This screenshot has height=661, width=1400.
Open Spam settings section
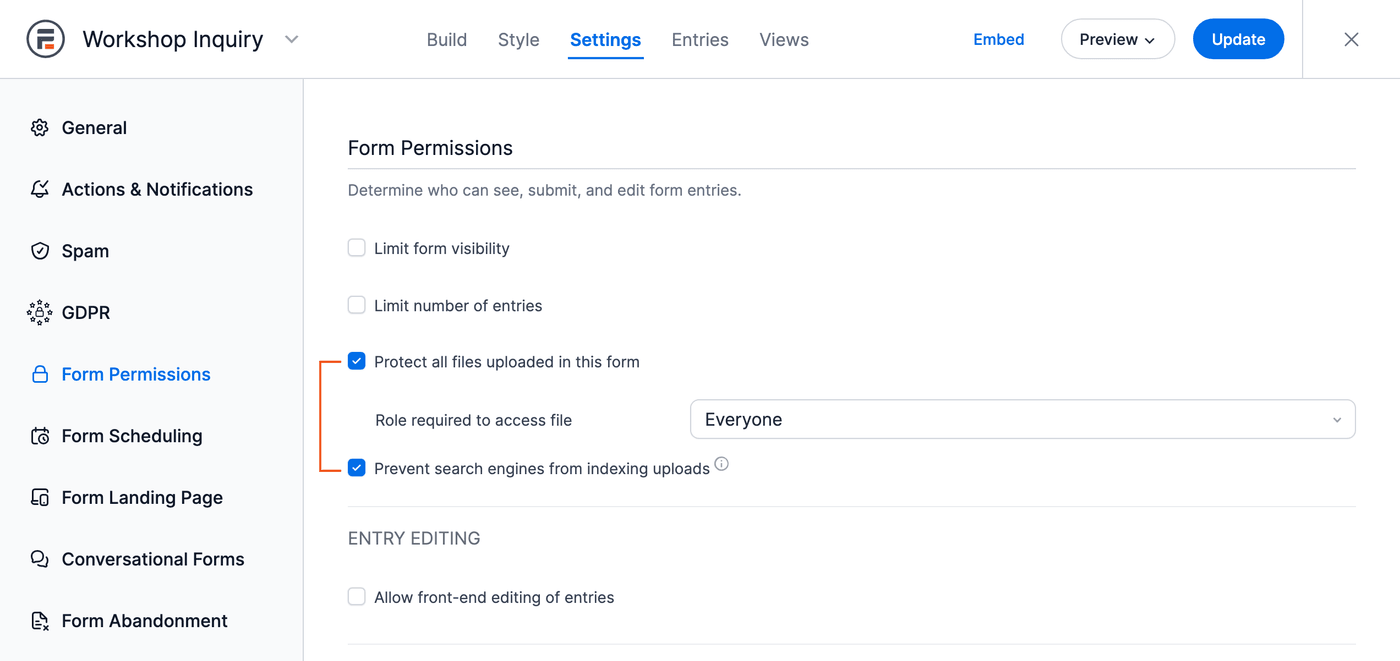(85, 251)
